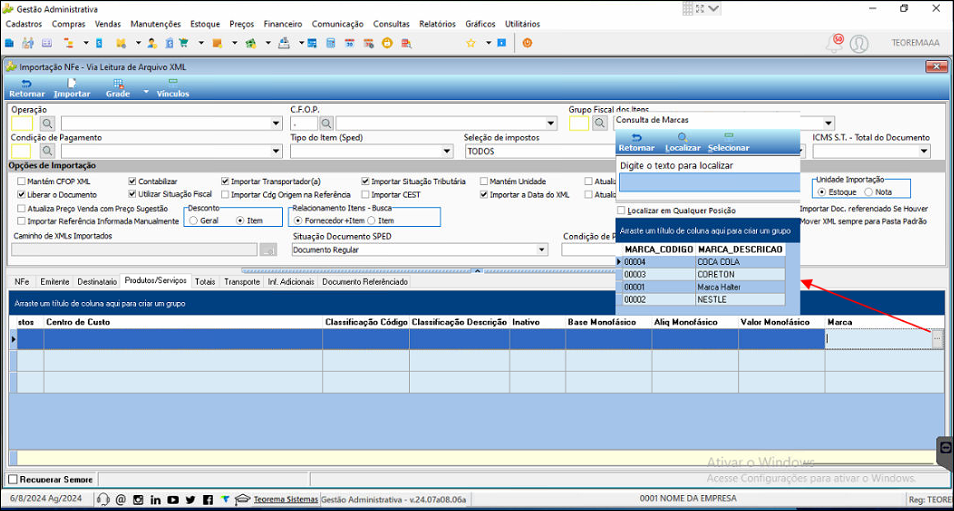Click the power icon in main toolbar
The image size is (954, 511).
527,43
